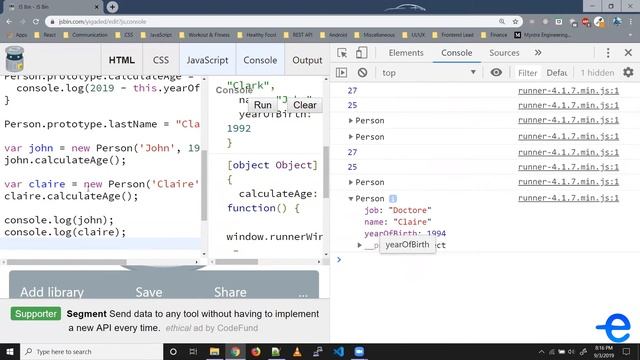Launch Firefox from the taskbar
This screenshot has height=360, width=640.
coord(256,351)
